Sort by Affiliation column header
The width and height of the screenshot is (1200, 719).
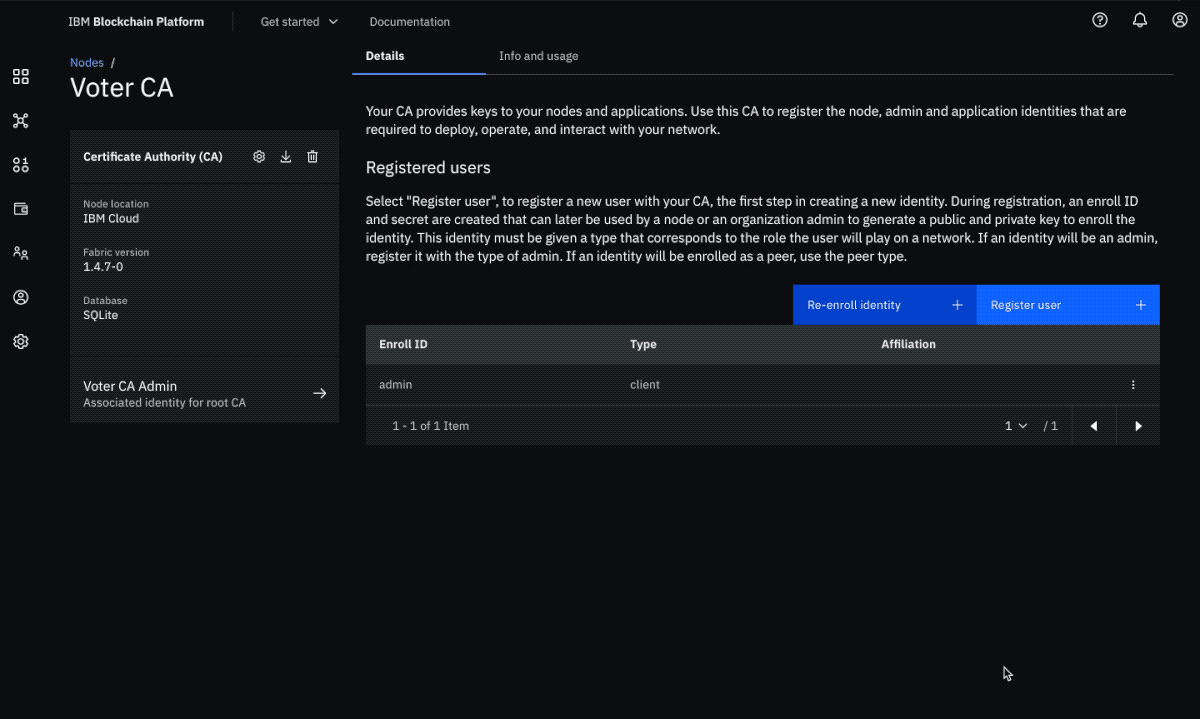pyautogui.click(x=908, y=344)
